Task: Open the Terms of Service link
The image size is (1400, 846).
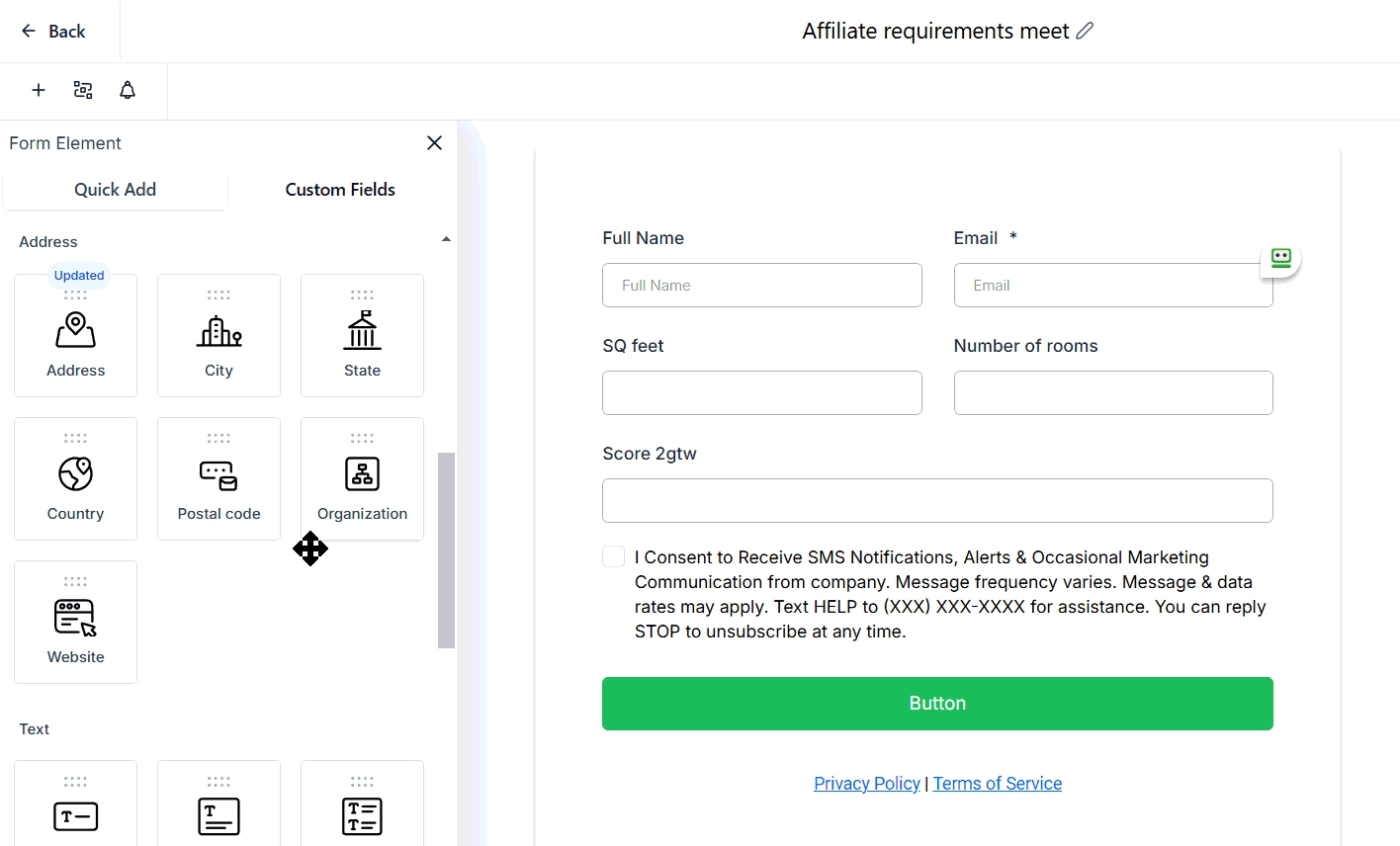Action: coord(997,784)
